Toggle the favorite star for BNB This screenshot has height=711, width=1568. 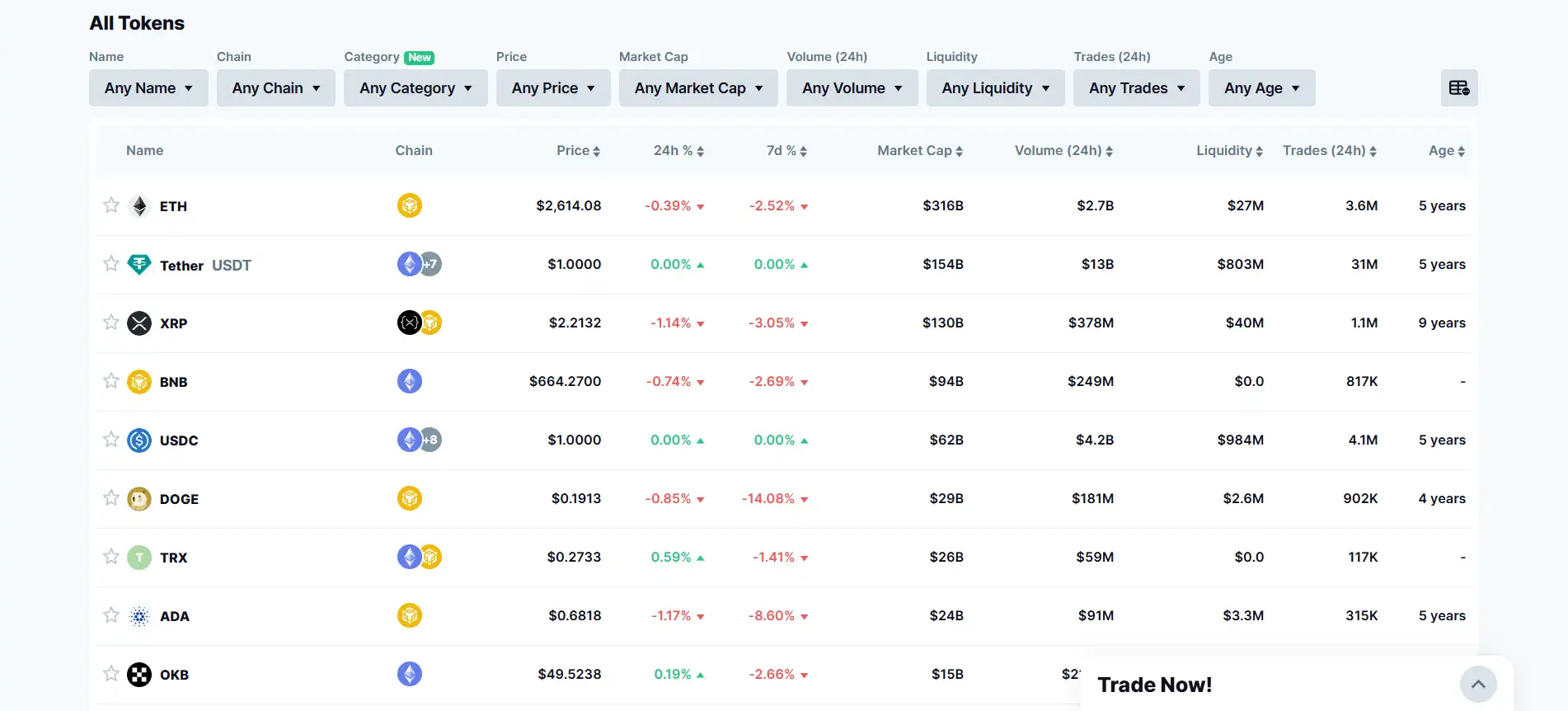coord(111,381)
